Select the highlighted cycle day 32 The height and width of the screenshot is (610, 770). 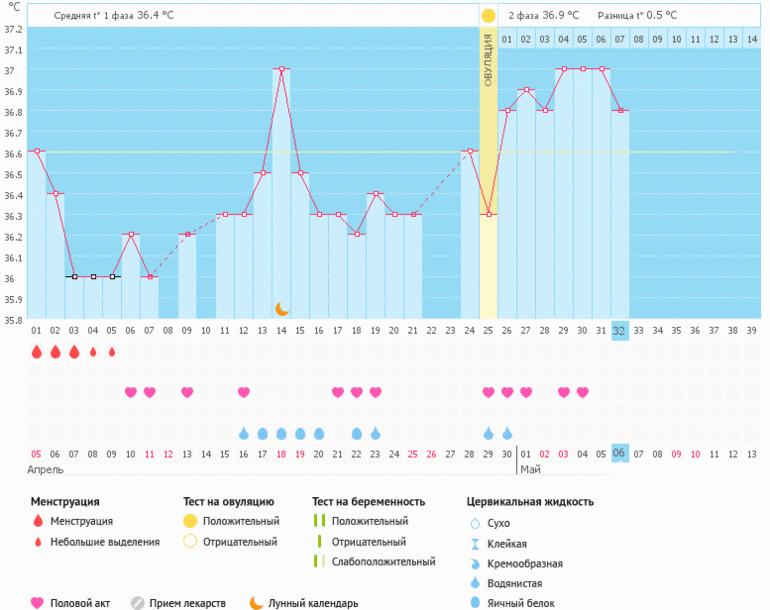pyautogui.click(x=620, y=330)
